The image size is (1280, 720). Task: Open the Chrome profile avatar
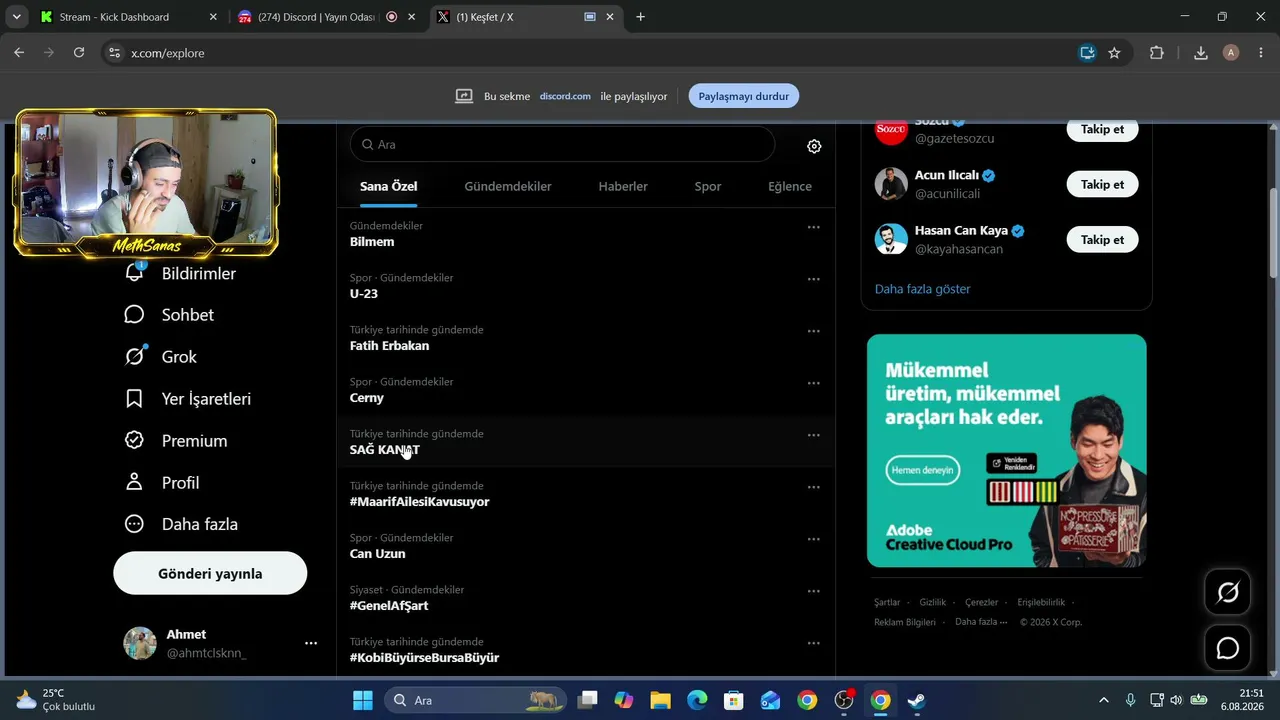coord(1231,53)
